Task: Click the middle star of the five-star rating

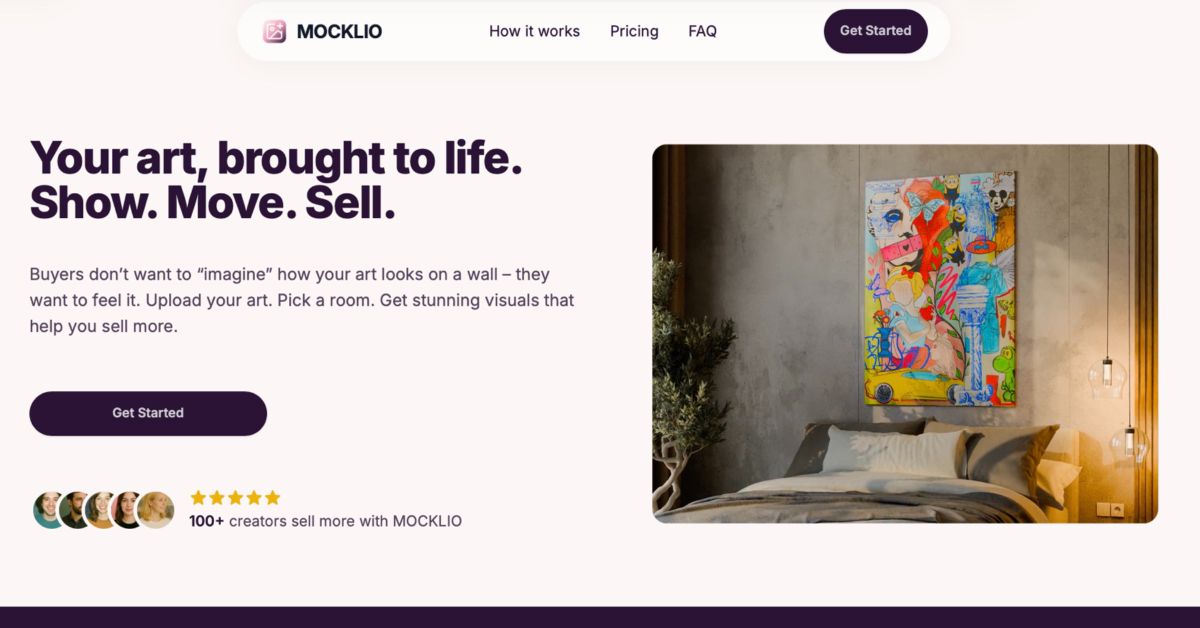Action: (235, 496)
